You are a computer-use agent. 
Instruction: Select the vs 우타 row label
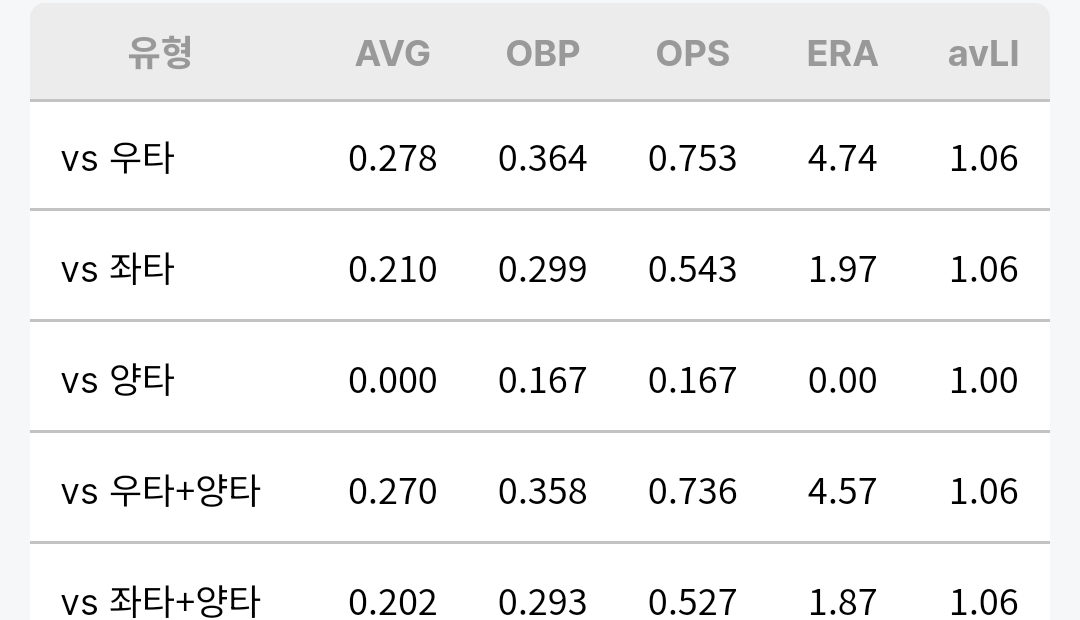pos(117,158)
